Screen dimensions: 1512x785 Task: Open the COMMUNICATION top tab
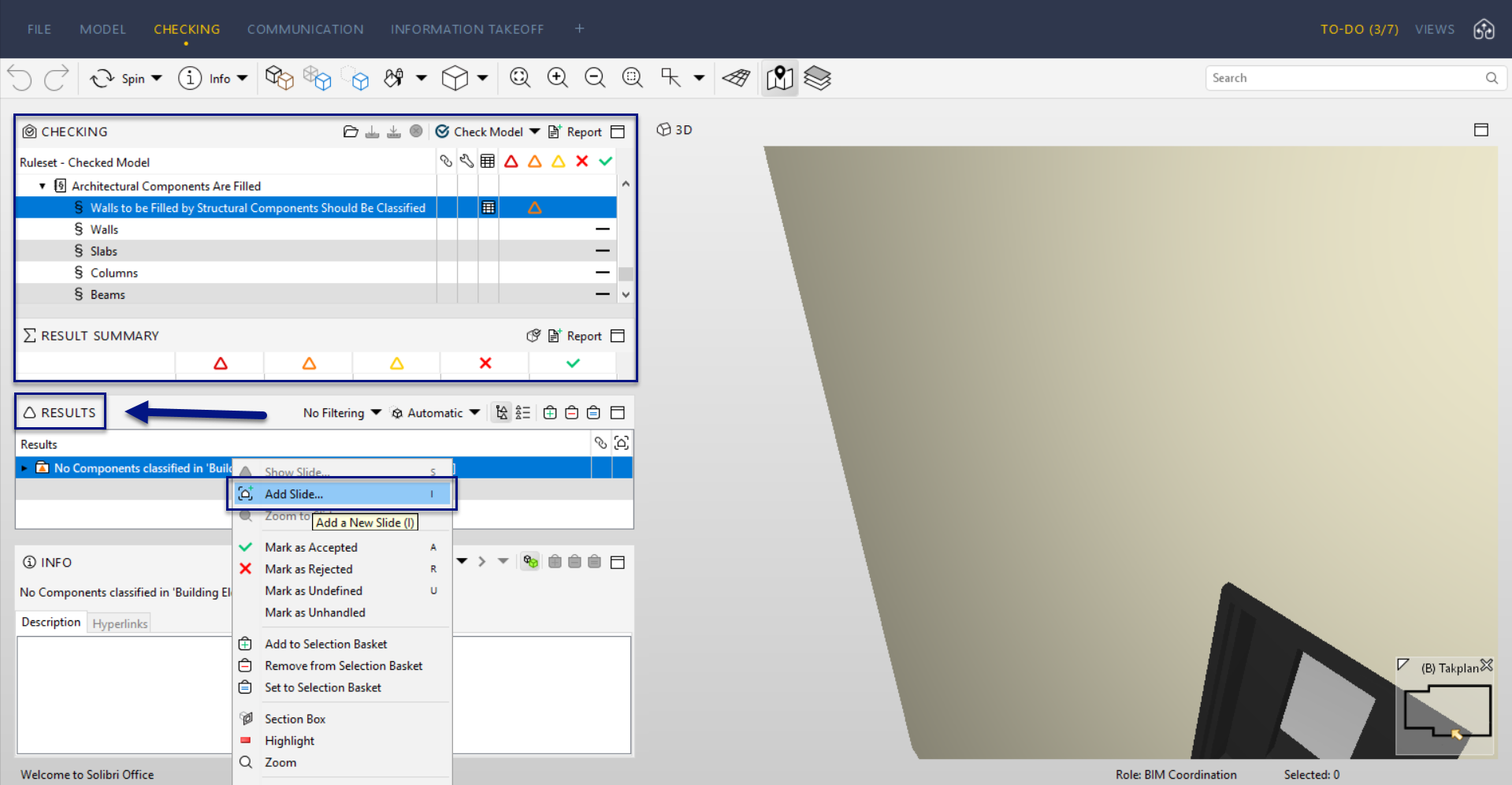[x=306, y=29]
